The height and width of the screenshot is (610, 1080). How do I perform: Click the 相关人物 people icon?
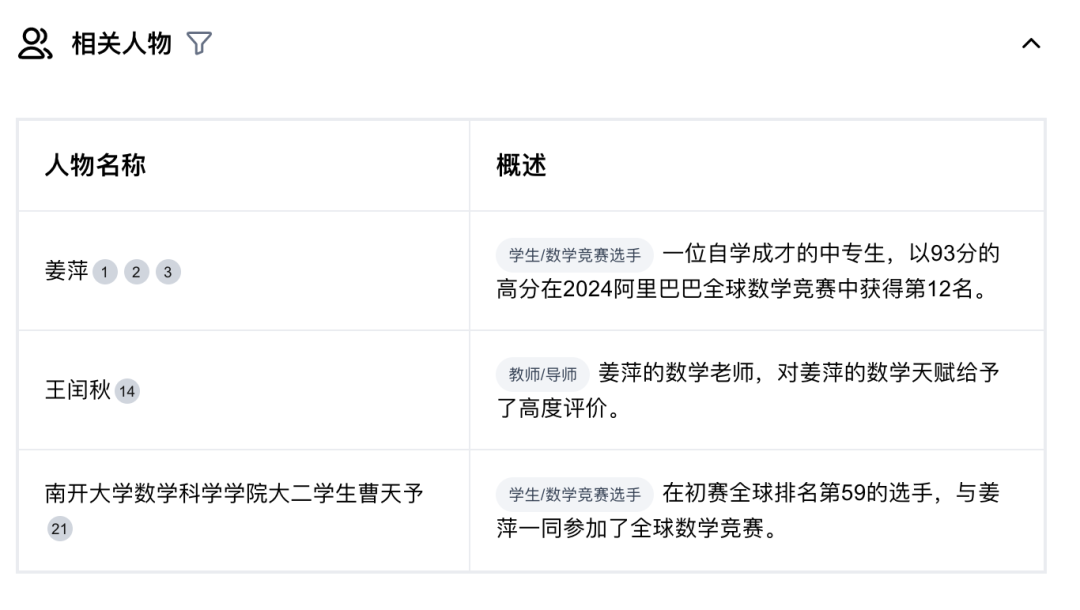click(x=33, y=42)
